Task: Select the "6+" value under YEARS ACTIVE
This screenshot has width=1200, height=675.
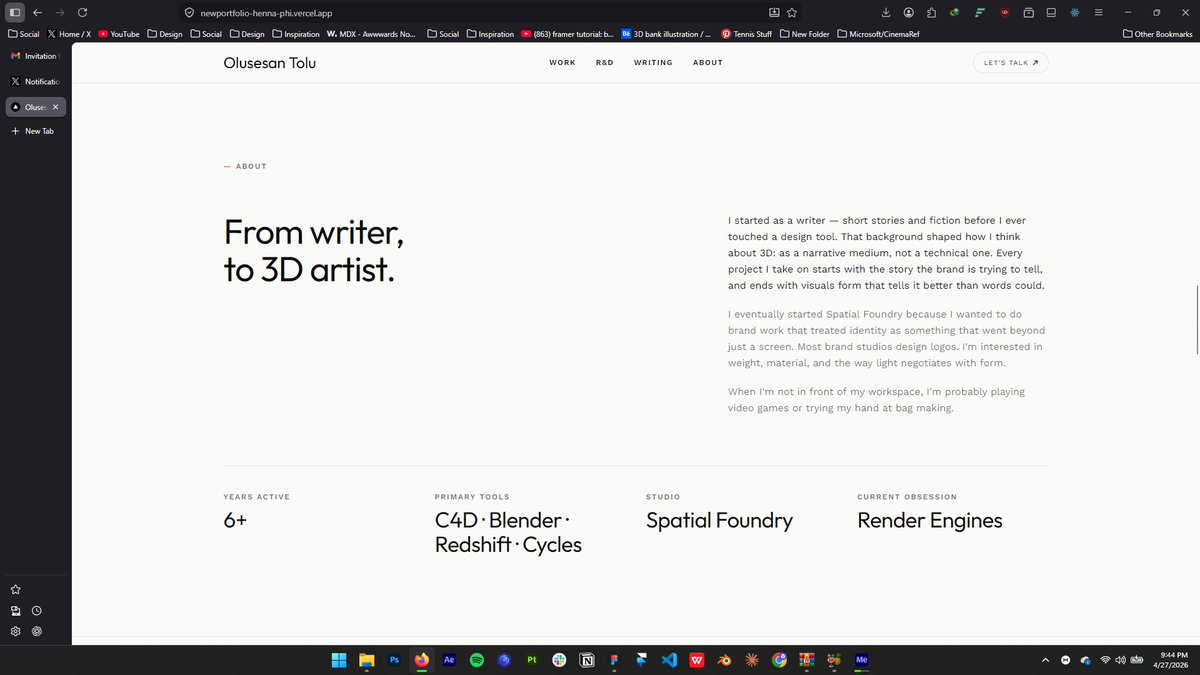Action: pos(235,520)
